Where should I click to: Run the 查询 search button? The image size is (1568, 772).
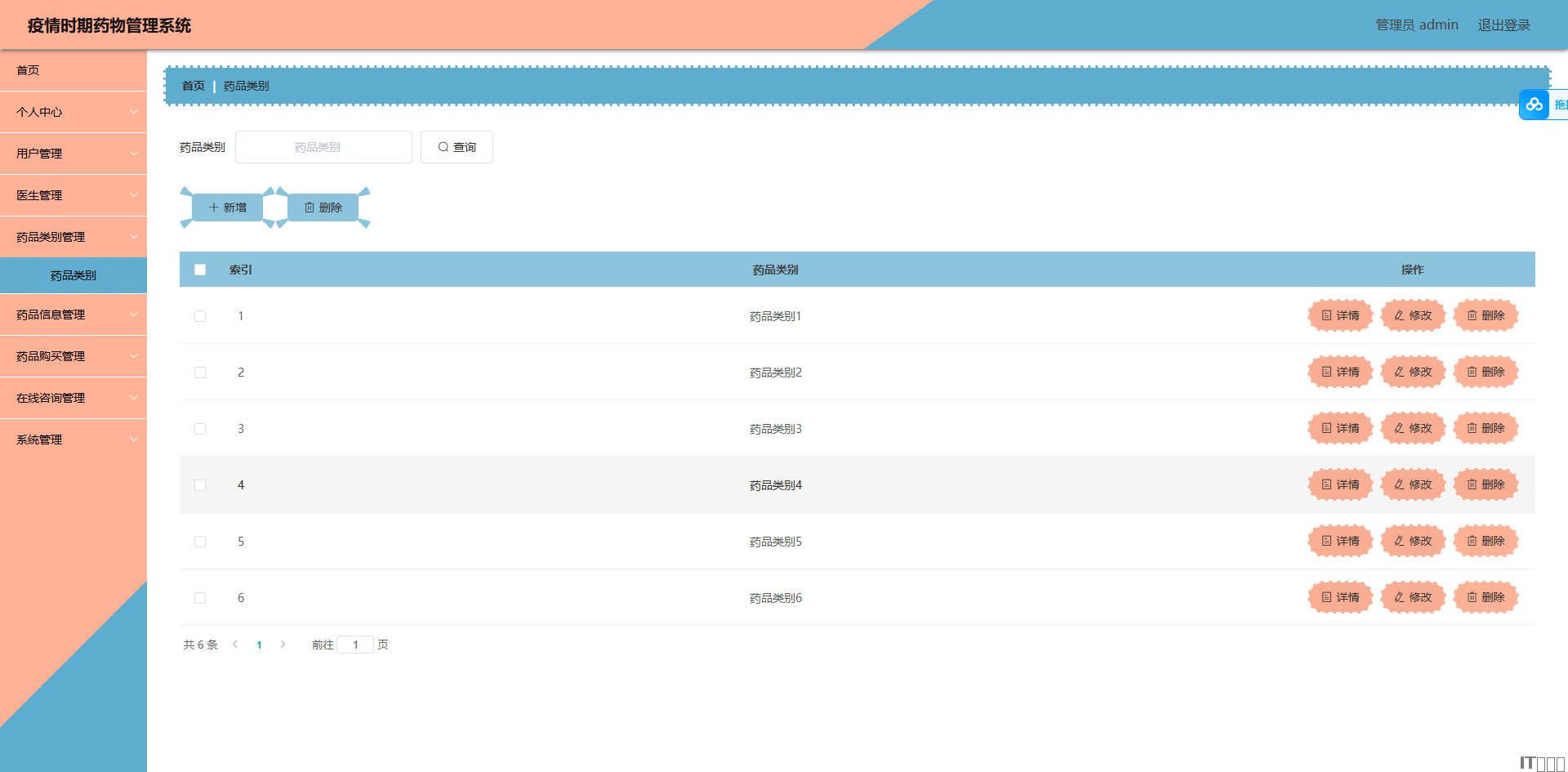[x=457, y=147]
